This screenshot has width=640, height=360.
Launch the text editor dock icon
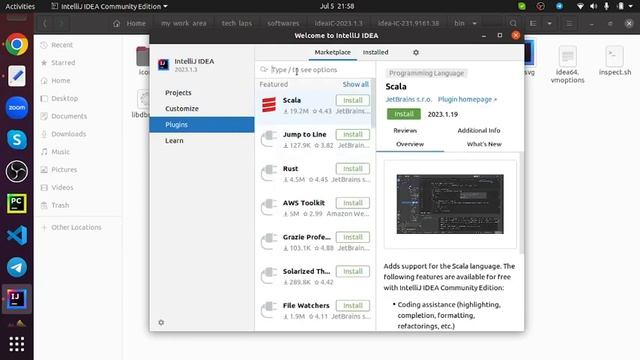click(17, 76)
